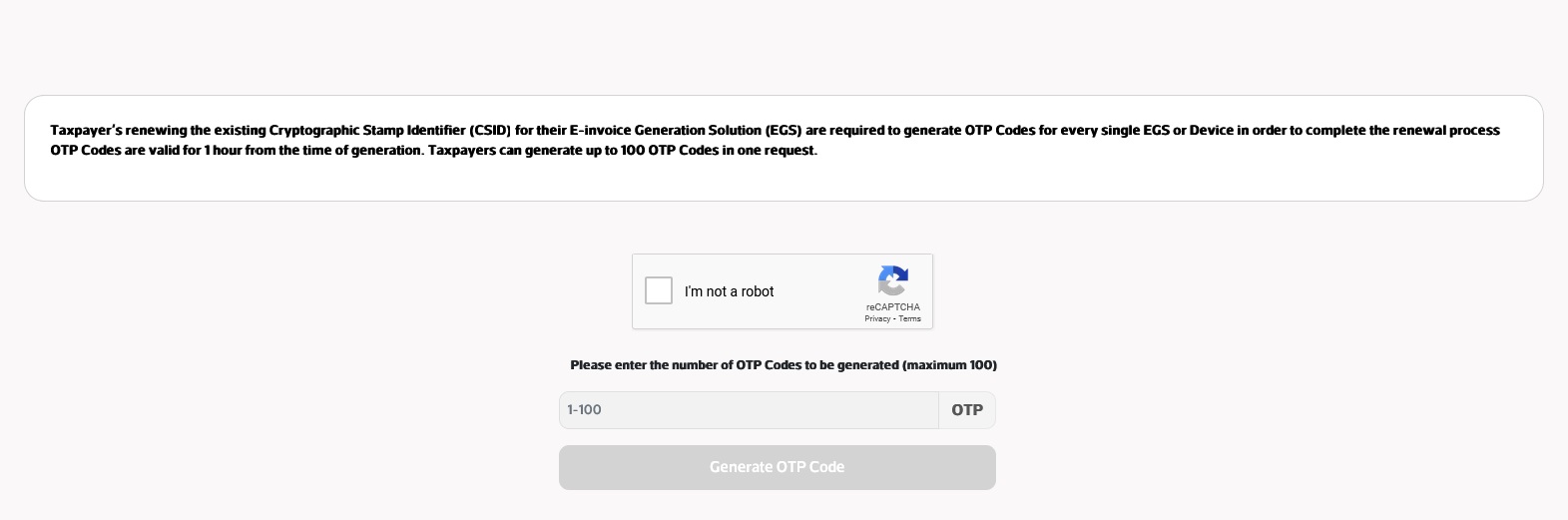Click the OTP suffix label beside input
Image resolution: width=1568 pixels, height=520 pixels.
[x=966, y=410]
